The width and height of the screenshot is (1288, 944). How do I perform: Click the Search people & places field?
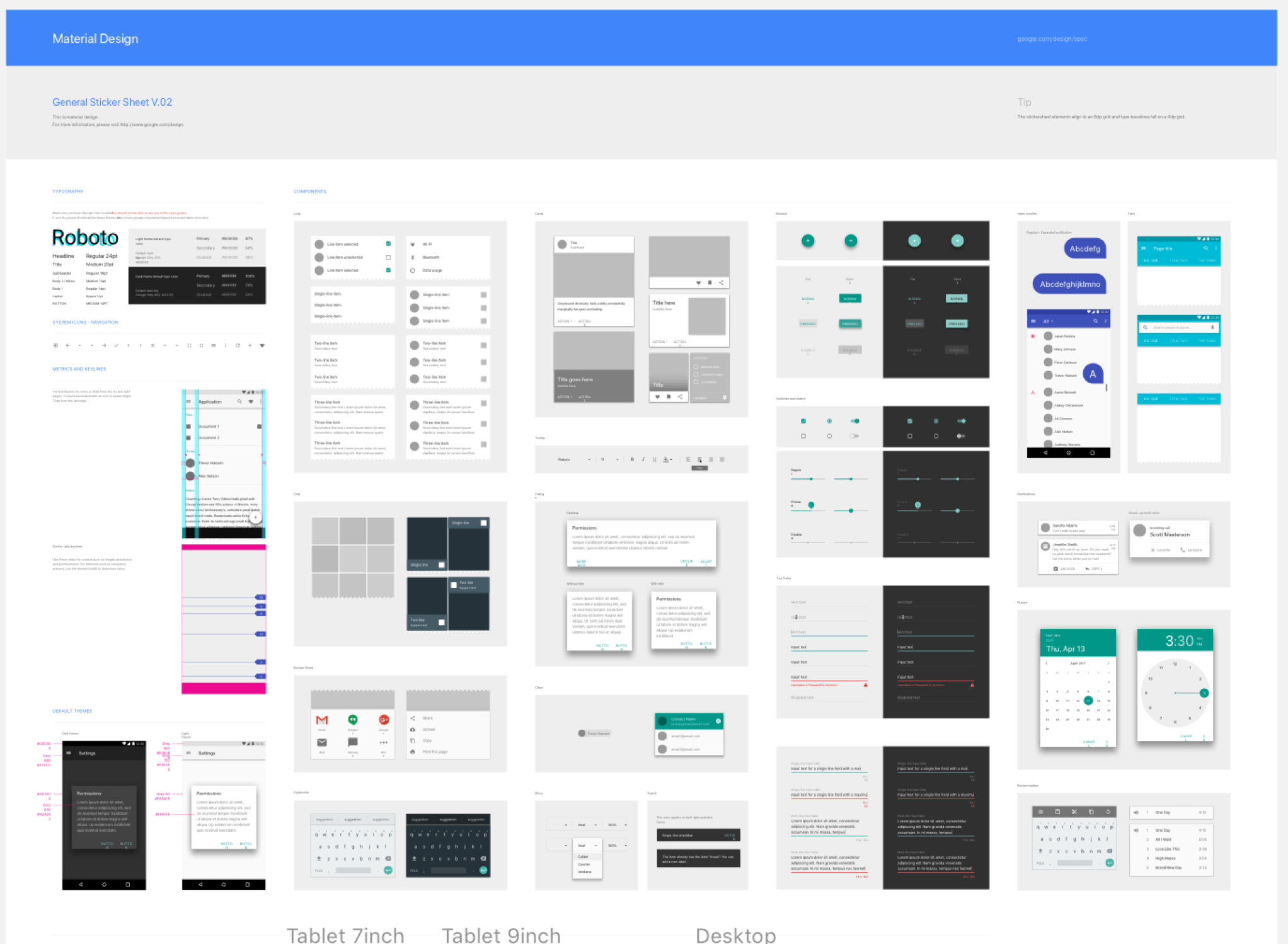[x=1178, y=328]
